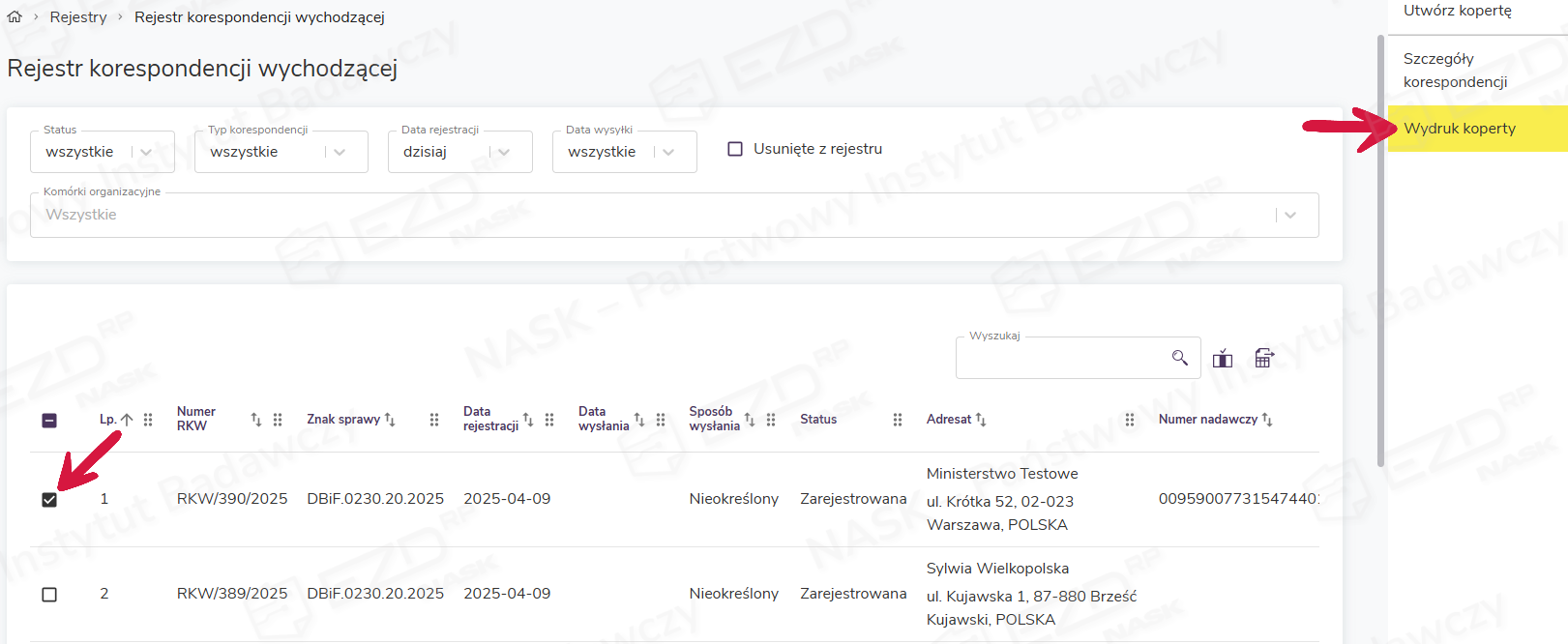Viewport: 1568px width, 644px height.
Task: Sort by Znak sprawy arrows icon
Action: point(390,420)
